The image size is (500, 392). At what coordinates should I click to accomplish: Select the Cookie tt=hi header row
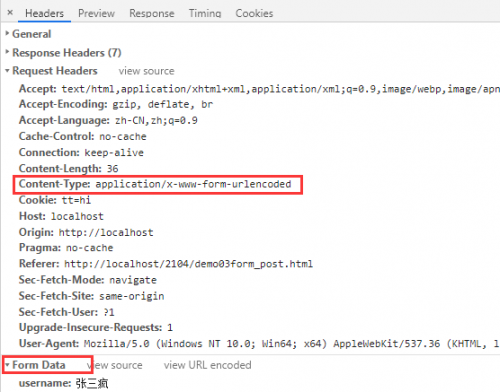[x=55, y=200]
